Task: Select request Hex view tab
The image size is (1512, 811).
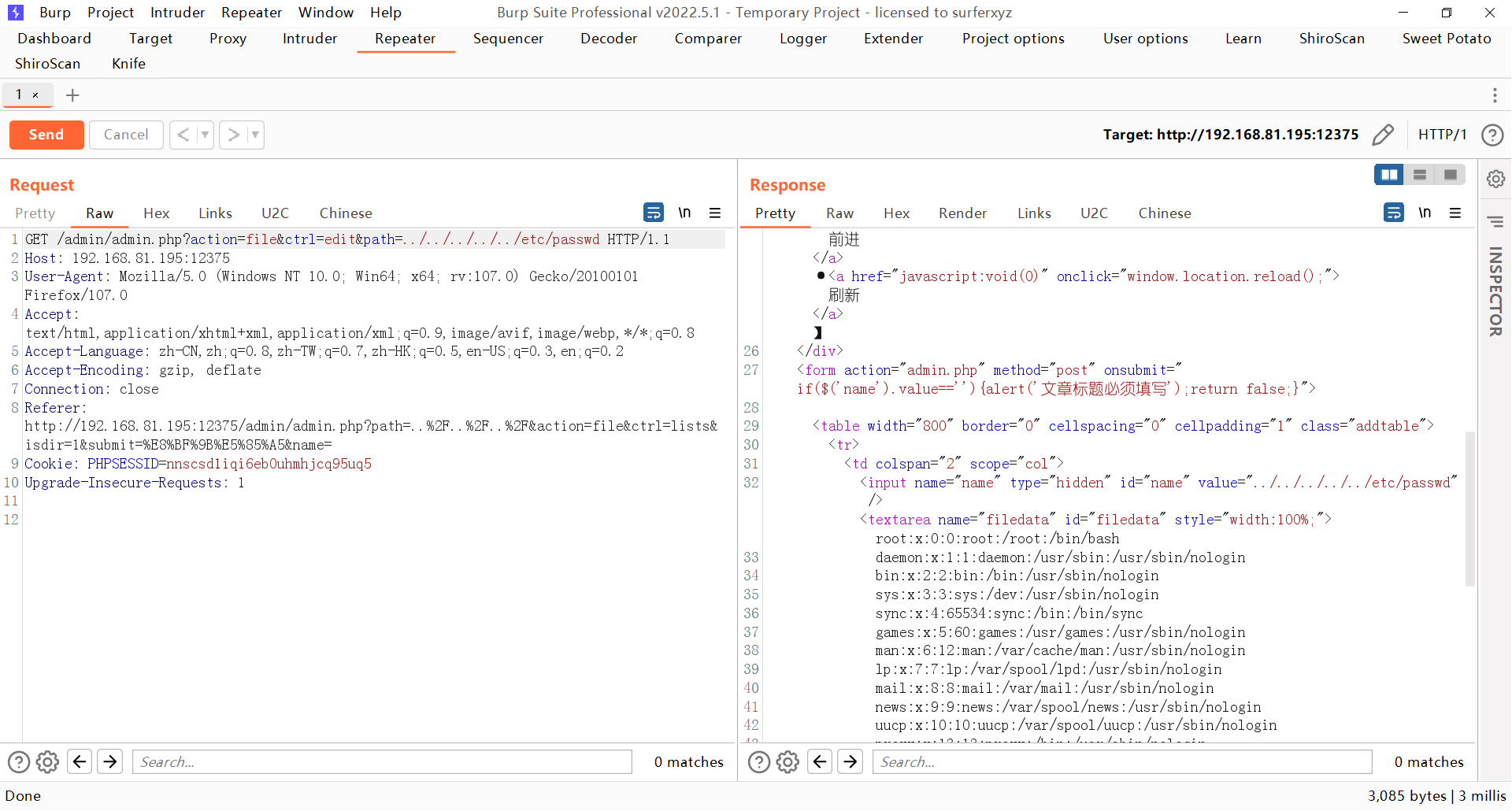Action: coord(156,213)
